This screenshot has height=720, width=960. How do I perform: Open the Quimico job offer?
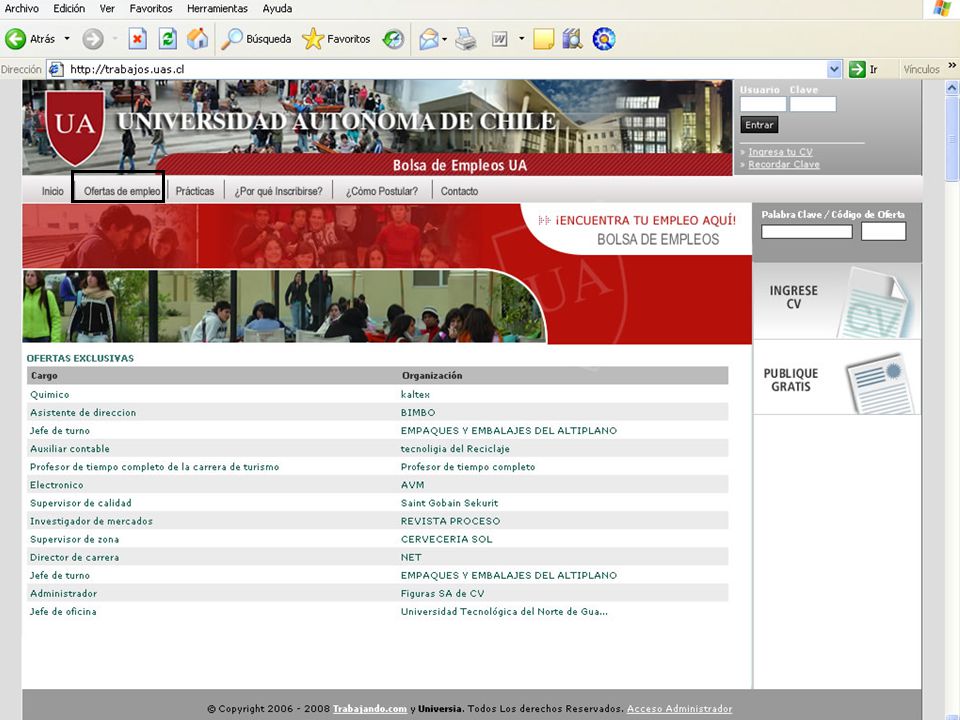[x=50, y=394]
